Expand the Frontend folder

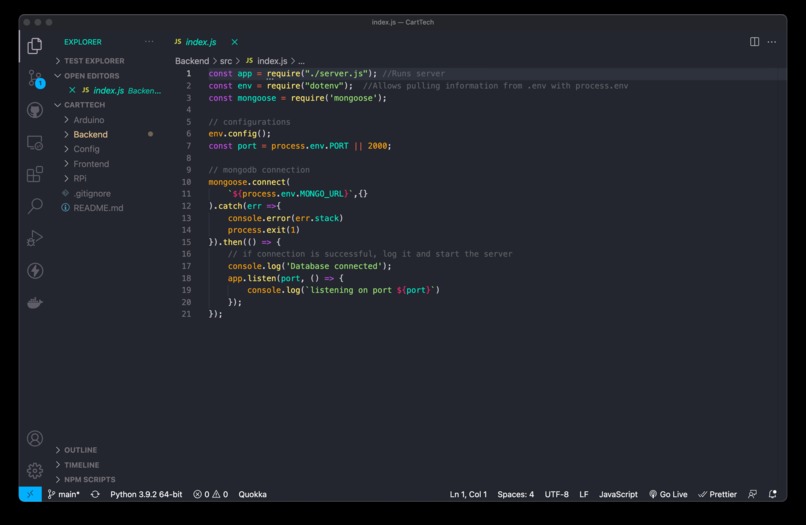click(x=90, y=164)
